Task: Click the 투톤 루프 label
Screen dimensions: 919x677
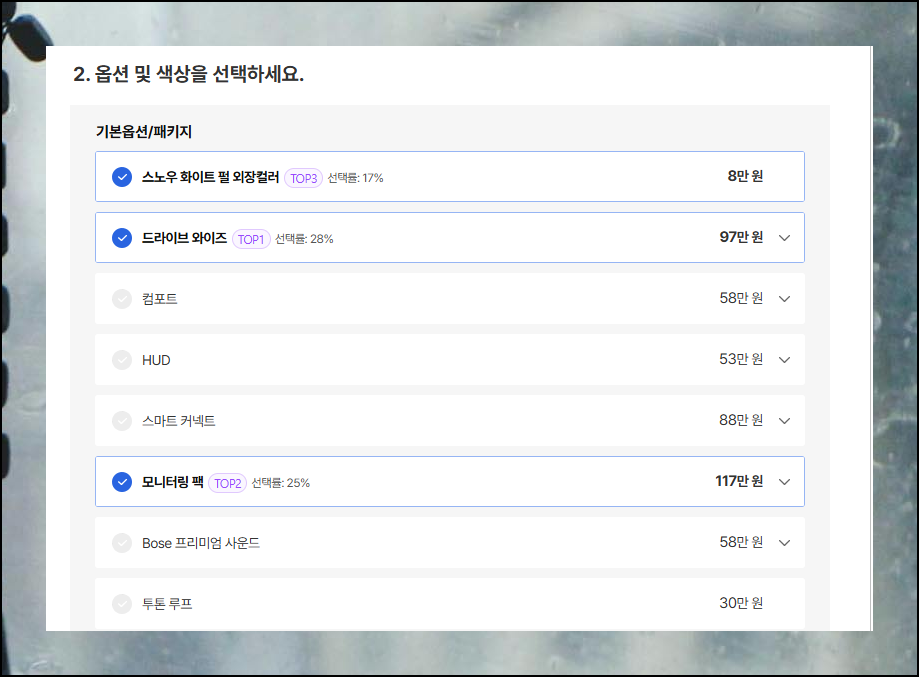Action: point(167,604)
